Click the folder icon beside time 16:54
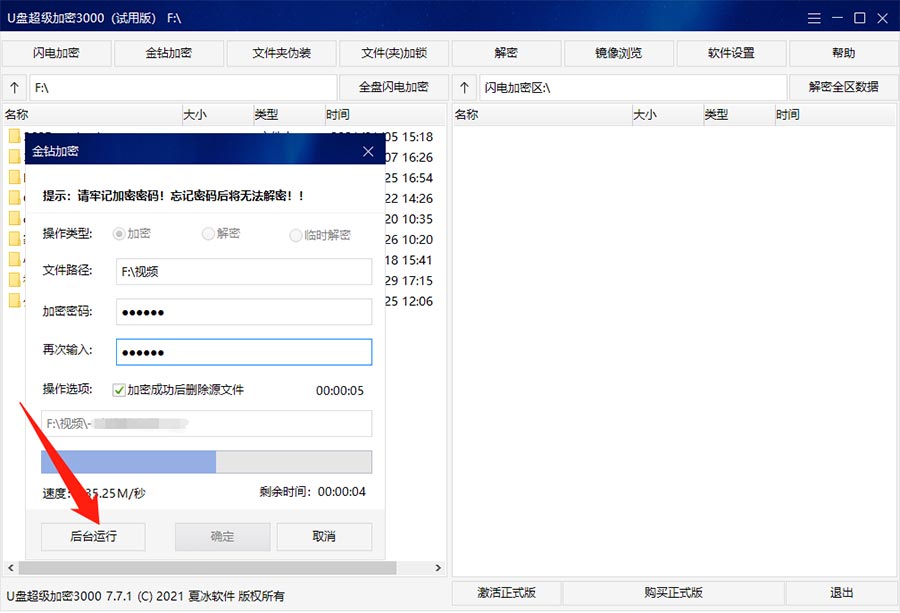 pyautogui.click(x=14, y=177)
